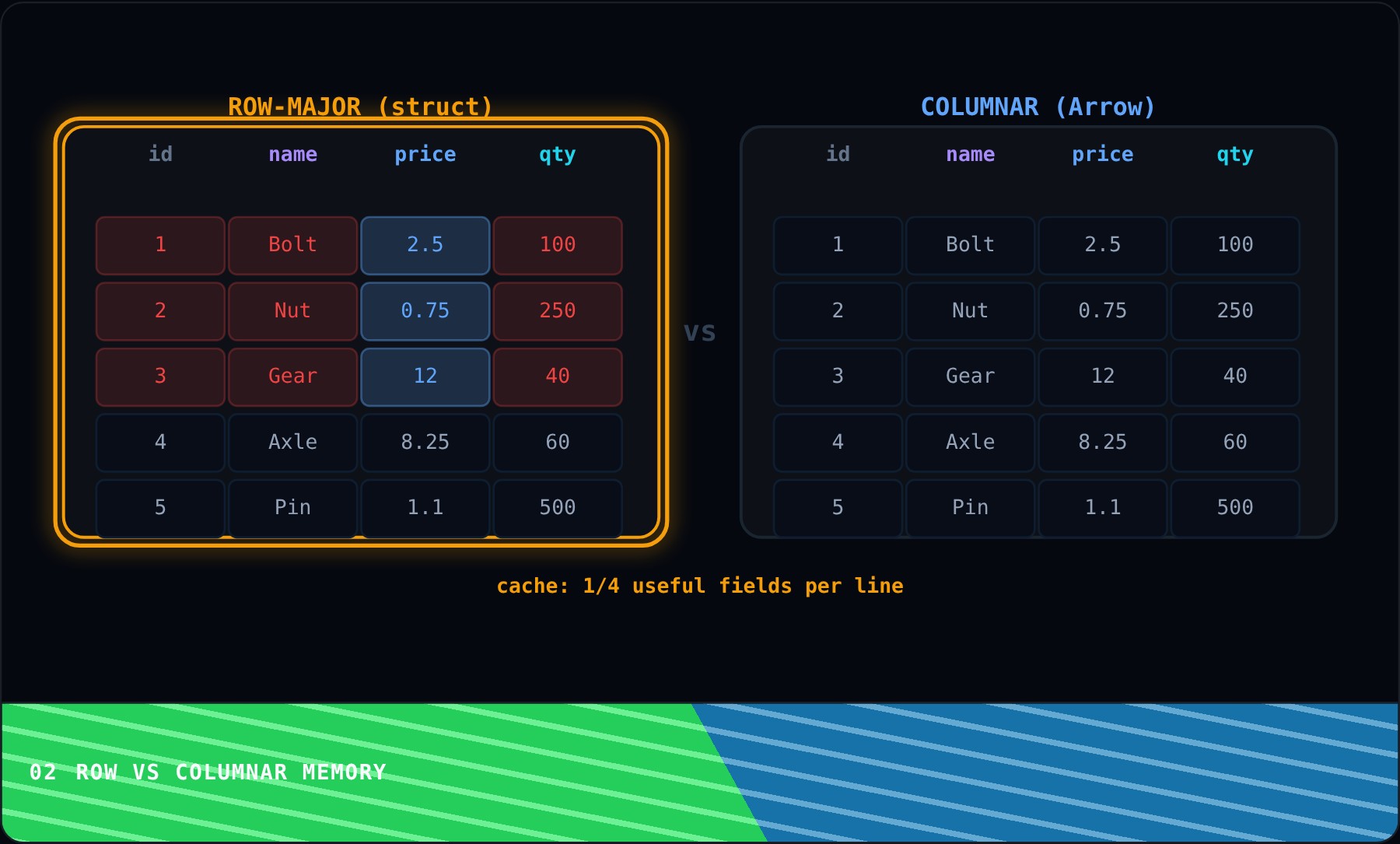The image size is (1400, 844).
Task: Click the 'cache: 1/4 useful fields per line' caption
Action: coord(700,586)
